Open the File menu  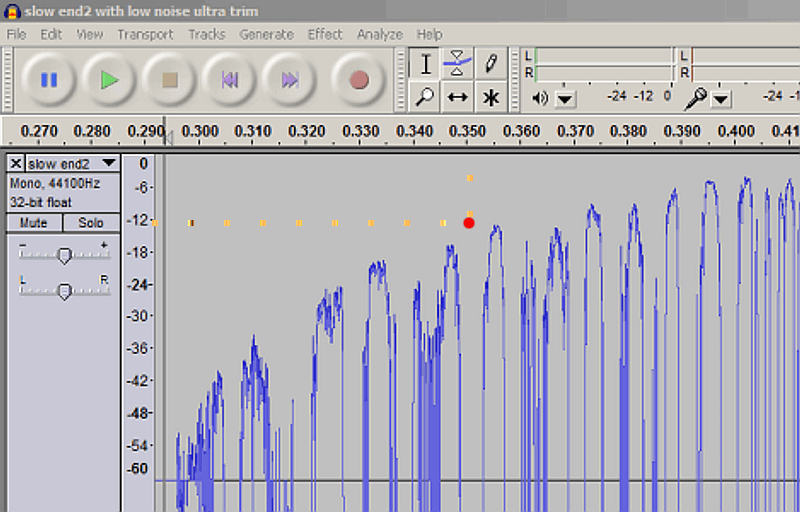pos(16,35)
